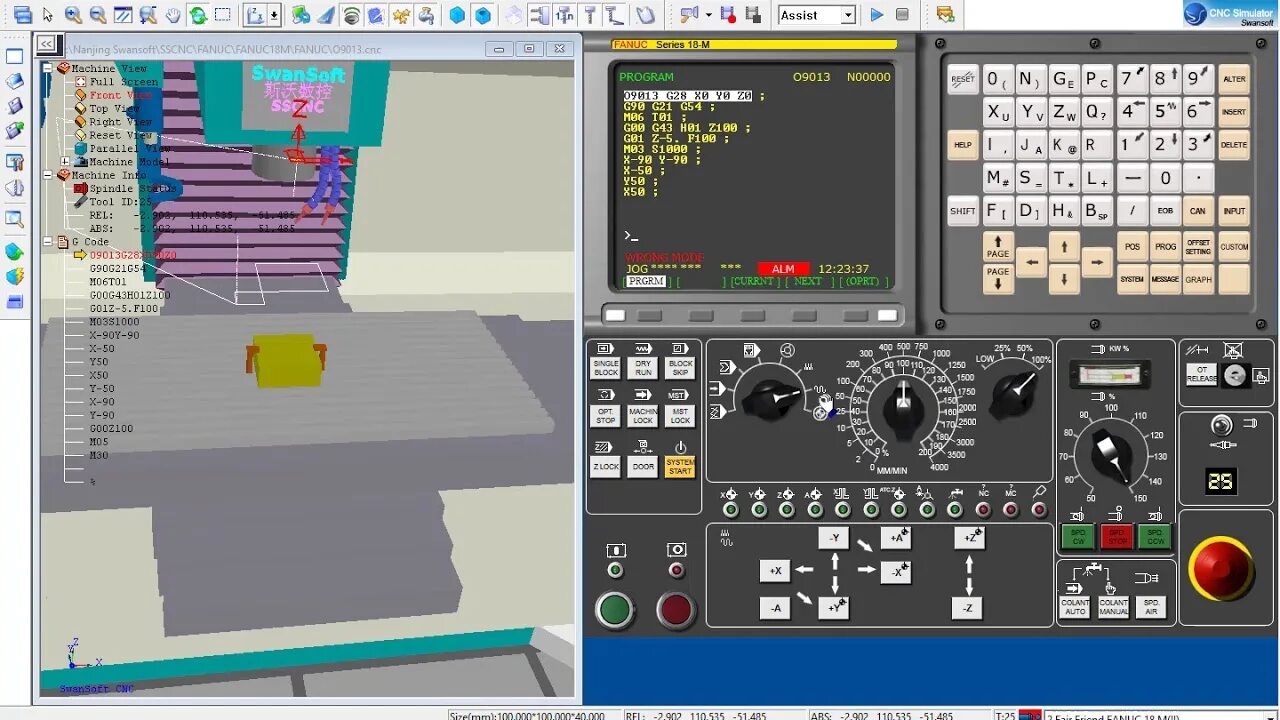Toggle BLOCK SKIP button
The height and width of the screenshot is (720, 1280).
tap(680, 367)
